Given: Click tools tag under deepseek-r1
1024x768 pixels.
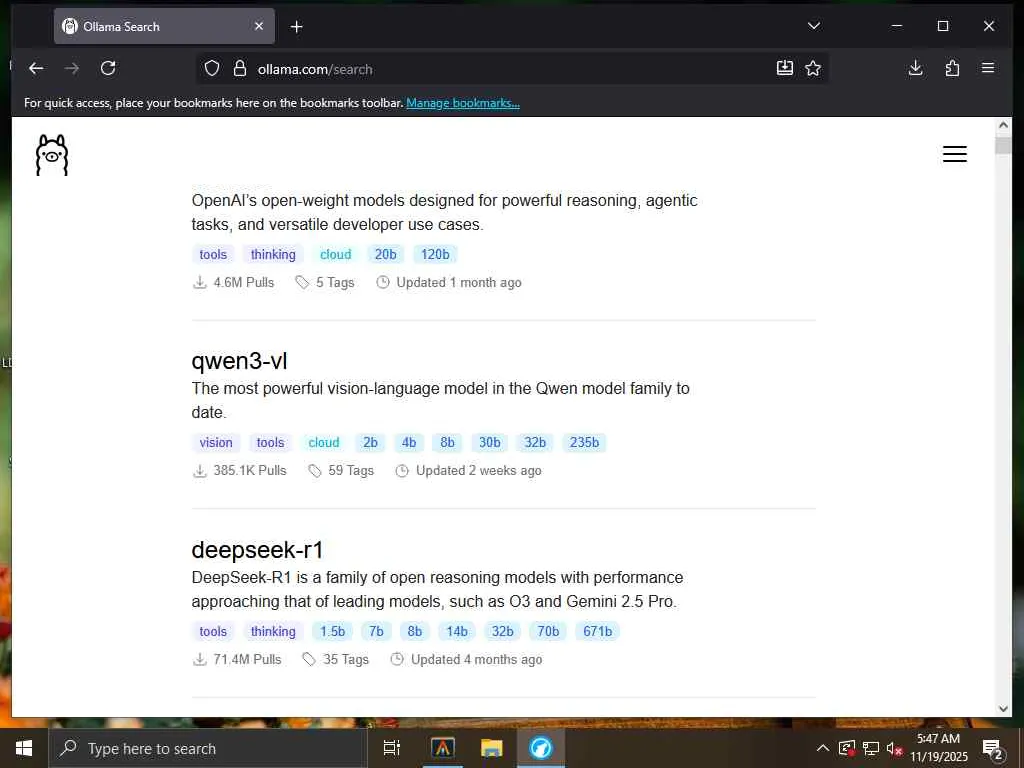Looking at the screenshot, I should point(213,632).
